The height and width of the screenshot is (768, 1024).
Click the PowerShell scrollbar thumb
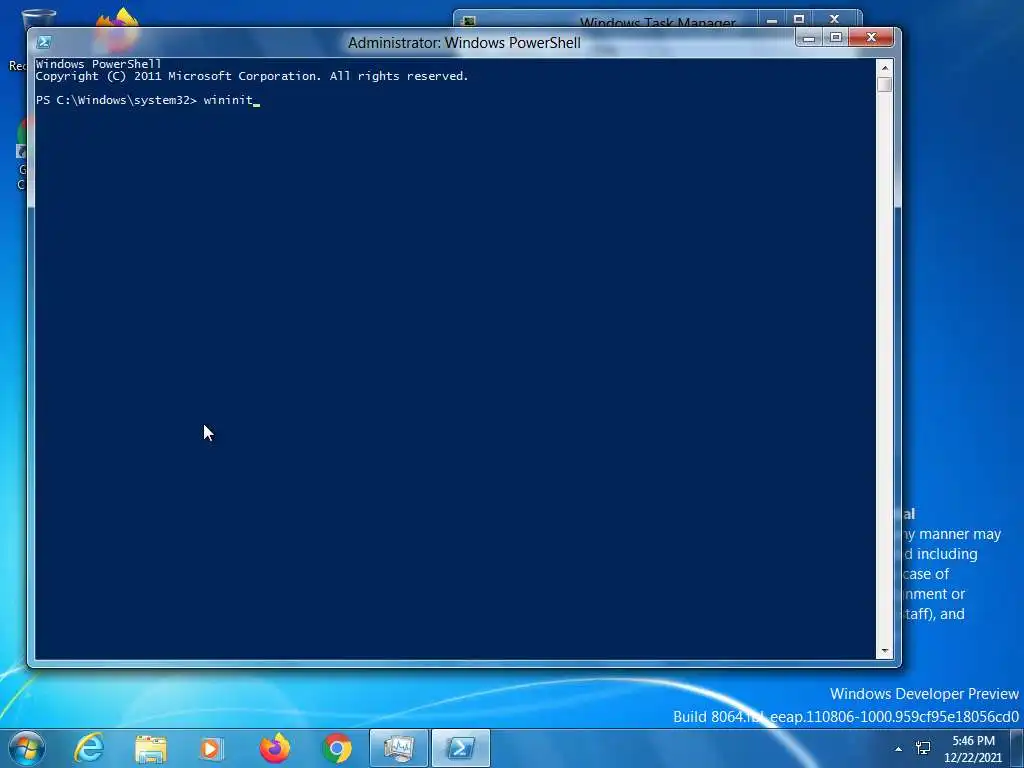885,84
